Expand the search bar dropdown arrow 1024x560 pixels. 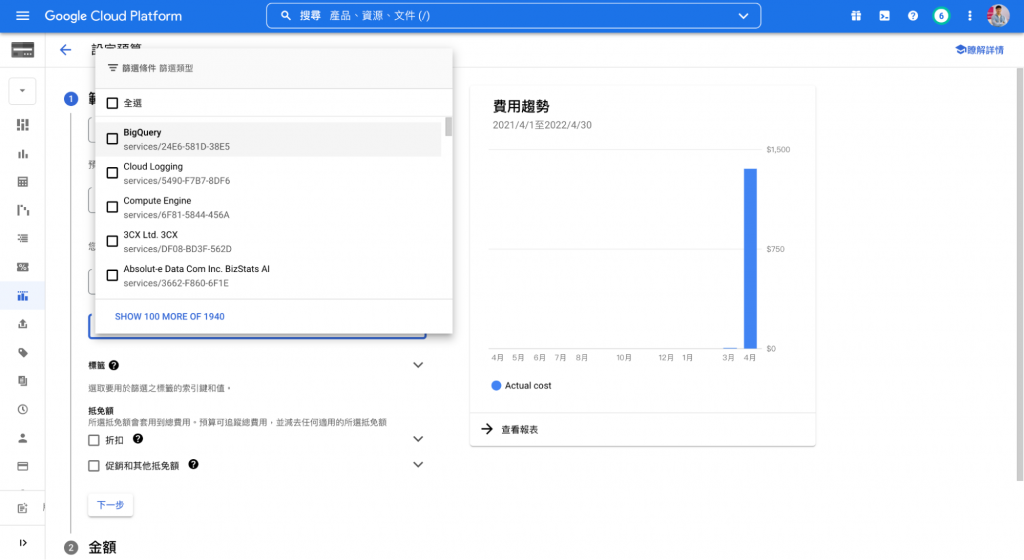[743, 16]
